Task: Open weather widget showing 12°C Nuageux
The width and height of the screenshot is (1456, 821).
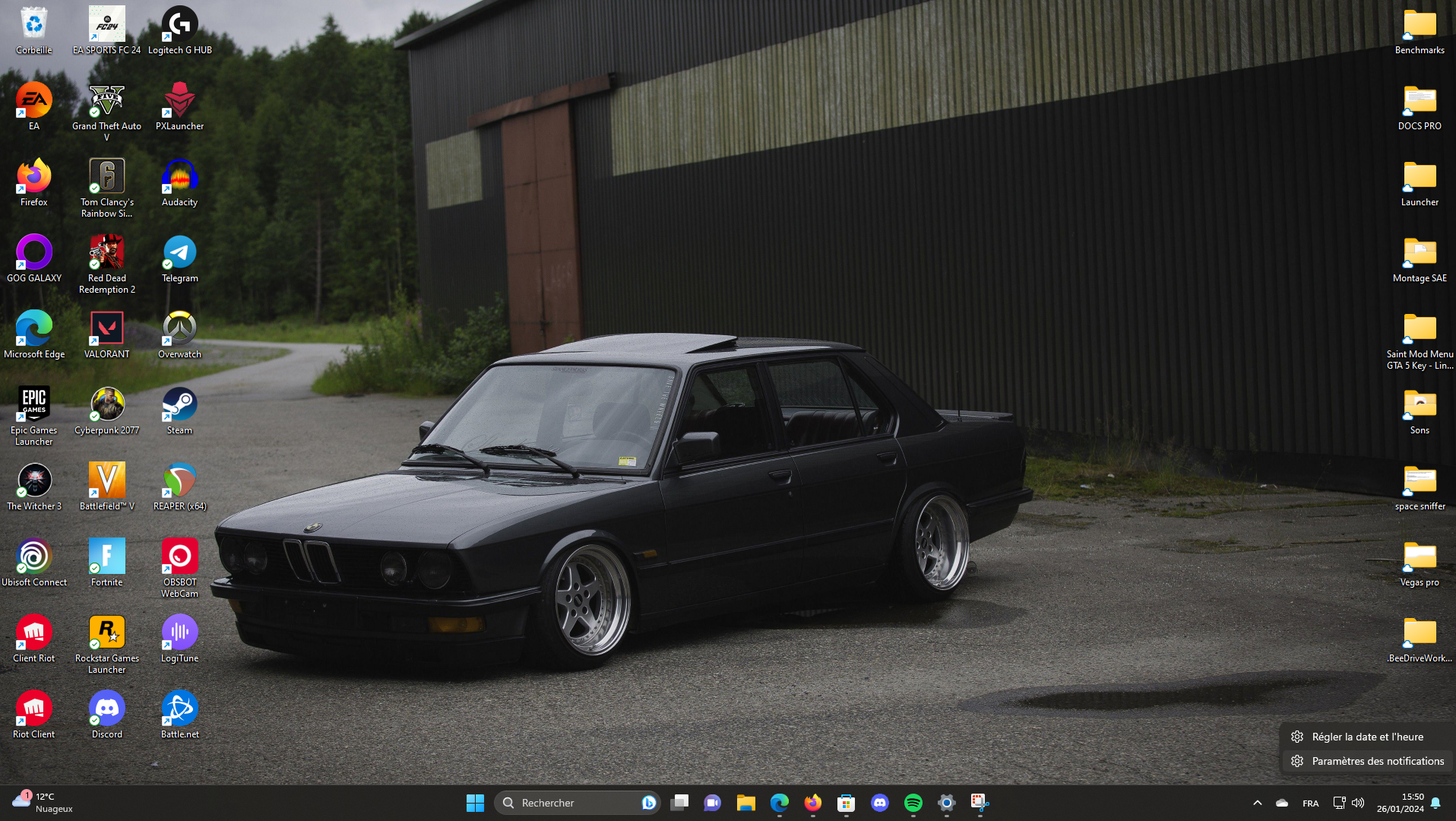Action: click(x=43, y=803)
